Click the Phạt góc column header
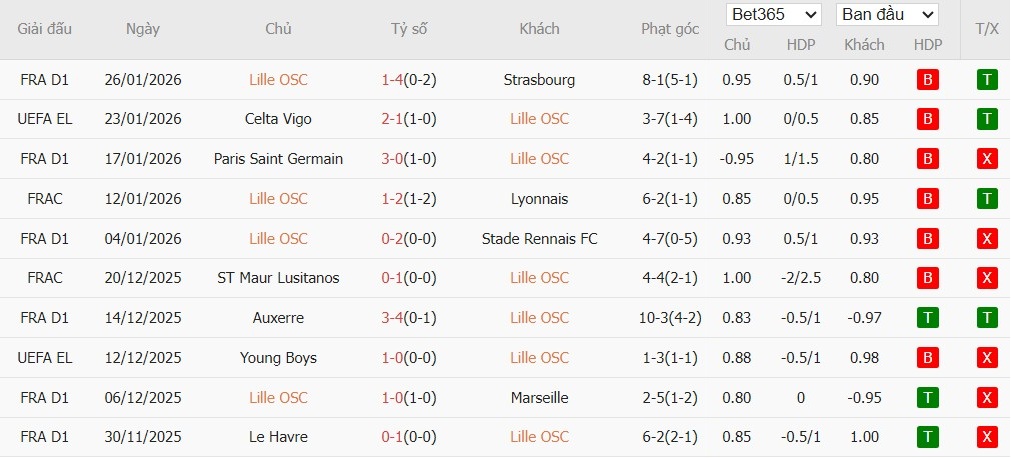The image size is (1011, 458). (x=670, y=29)
